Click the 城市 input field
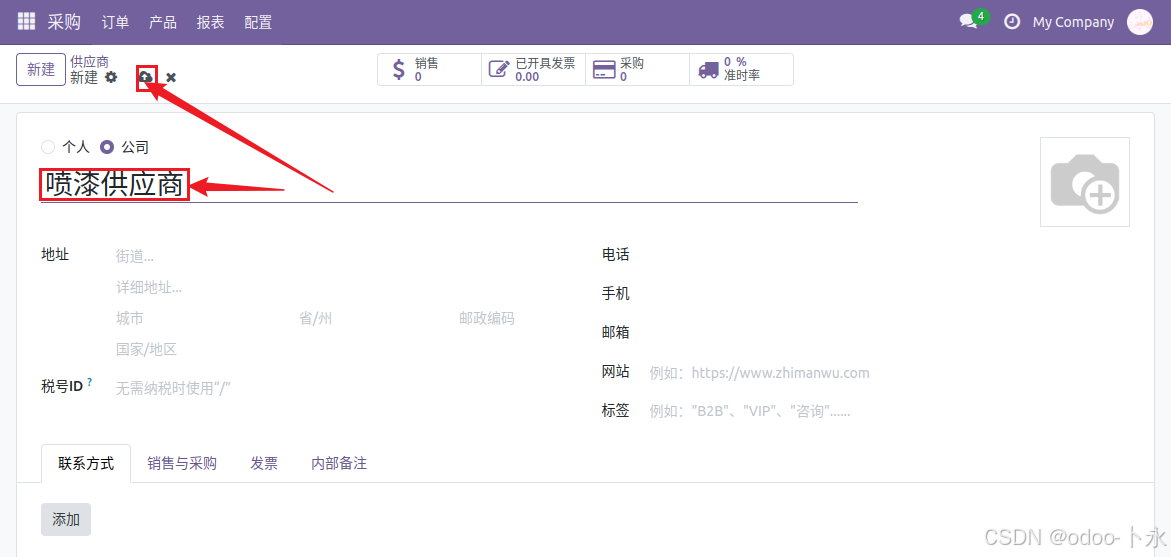 (200, 319)
